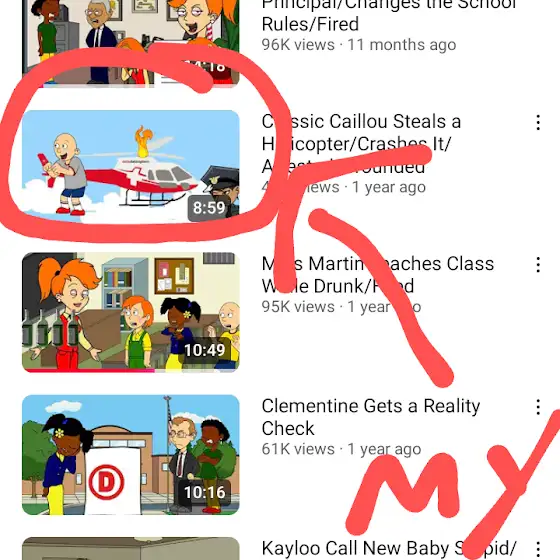Open the Kayloo Call New Baby Stupid title
The image size is (560, 560).
point(389,549)
